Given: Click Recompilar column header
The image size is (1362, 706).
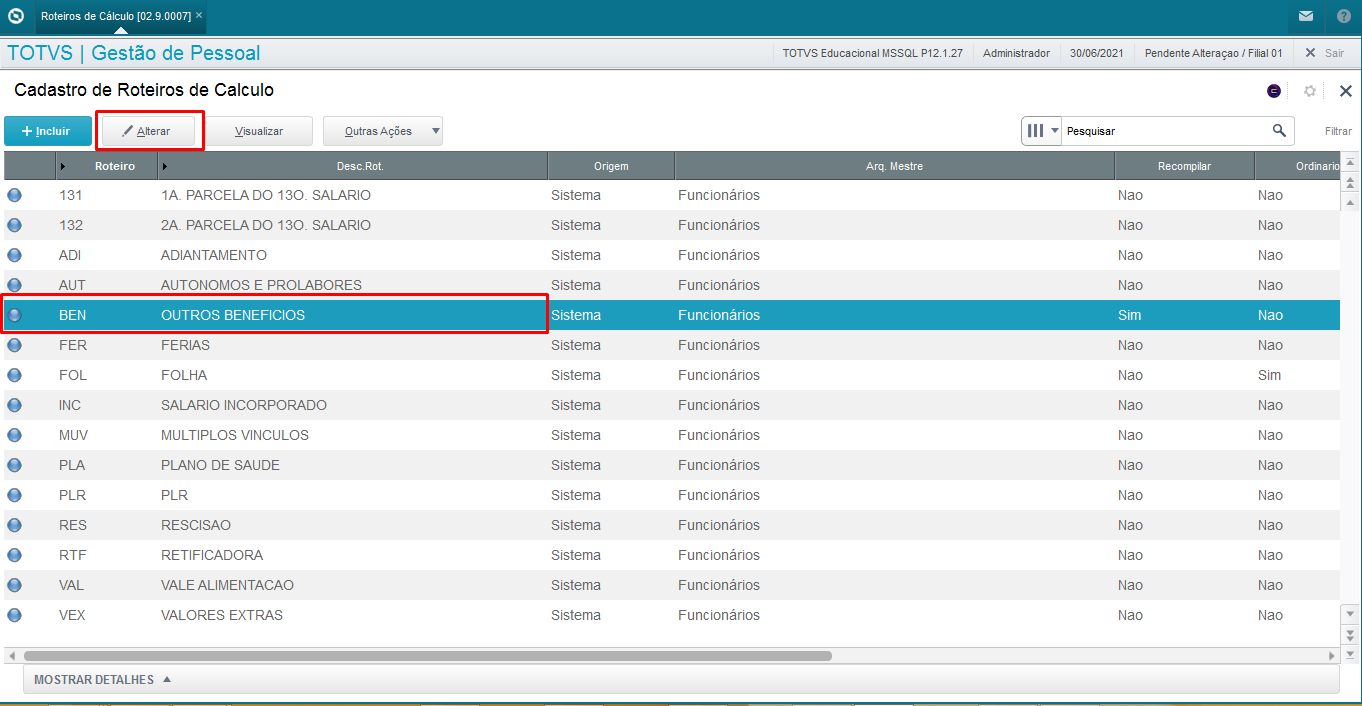Looking at the screenshot, I should point(1185,166).
